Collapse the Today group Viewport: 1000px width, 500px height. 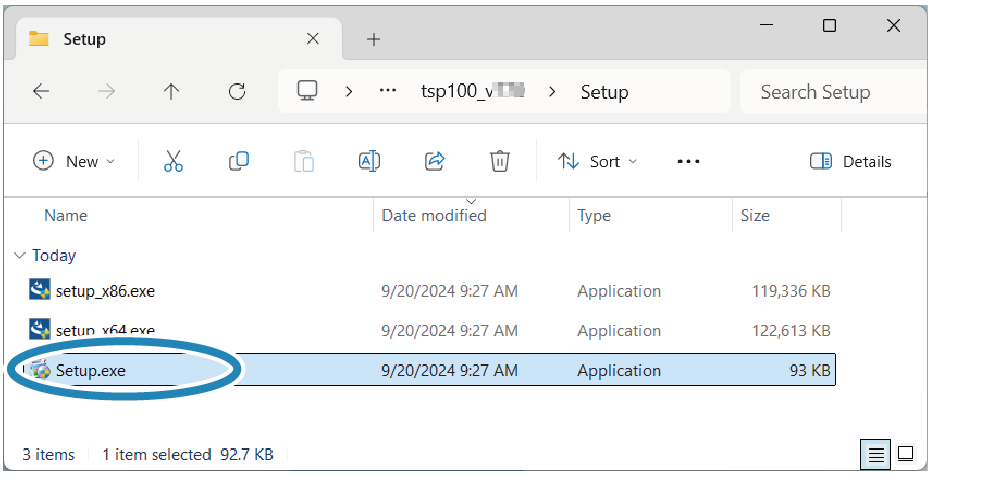pyautogui.click(x=20, y=256)
